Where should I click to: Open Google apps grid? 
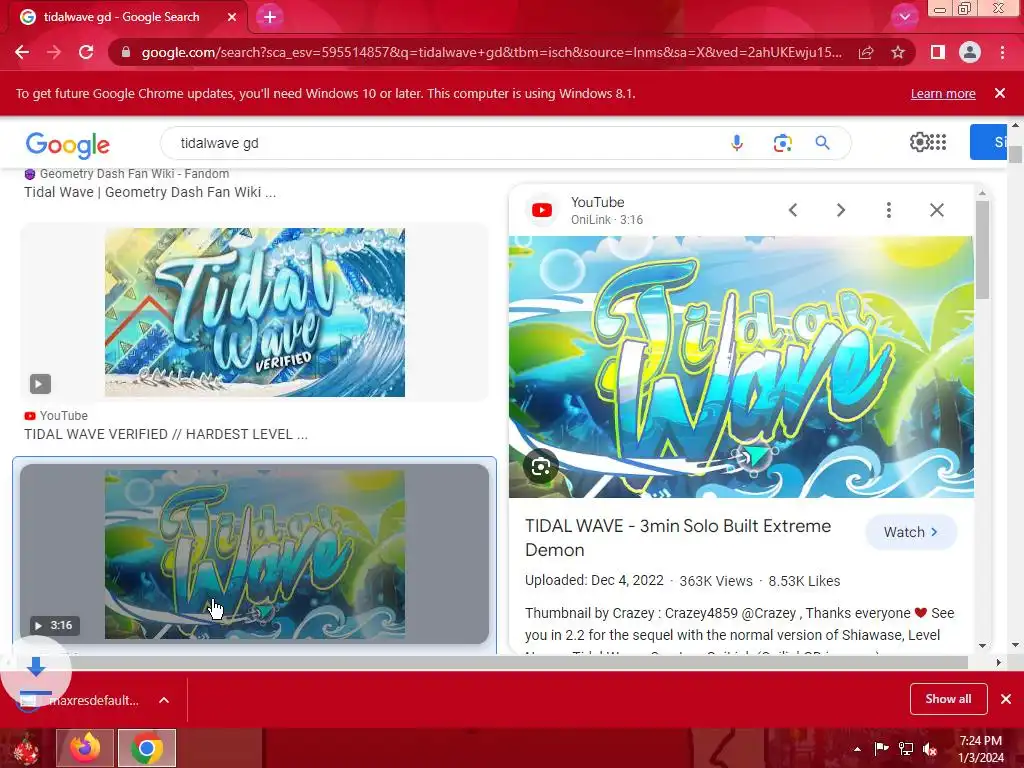pos(938,142)
